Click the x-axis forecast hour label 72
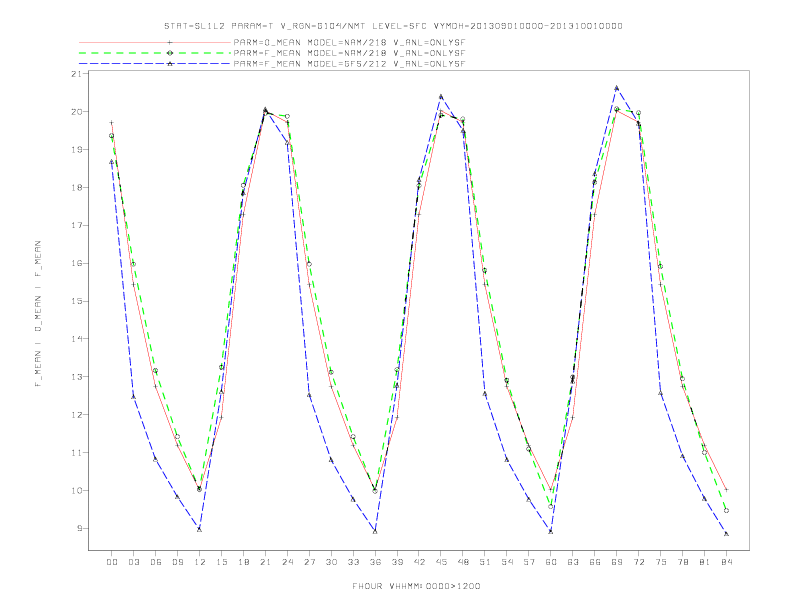The width and height of the screenshot is (792, 612). point(638,562)
